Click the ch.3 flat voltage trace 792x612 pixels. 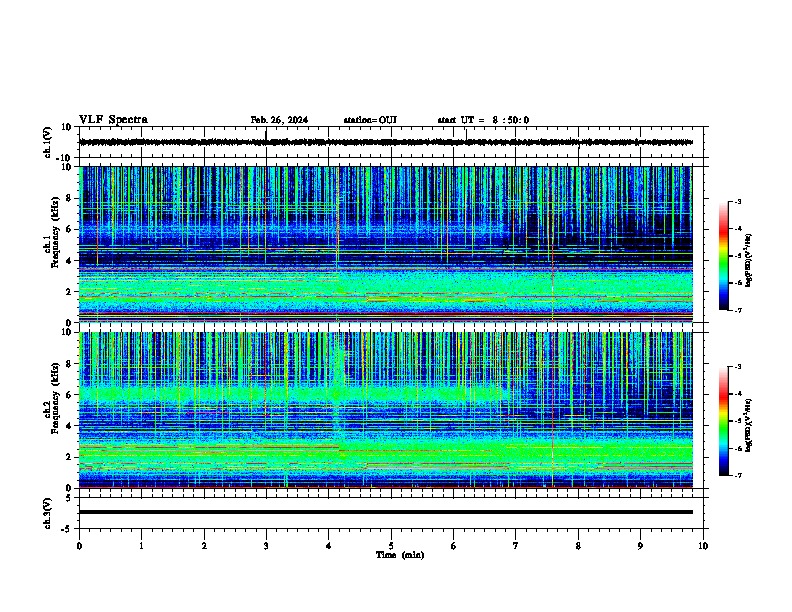(x=385, y=512)
